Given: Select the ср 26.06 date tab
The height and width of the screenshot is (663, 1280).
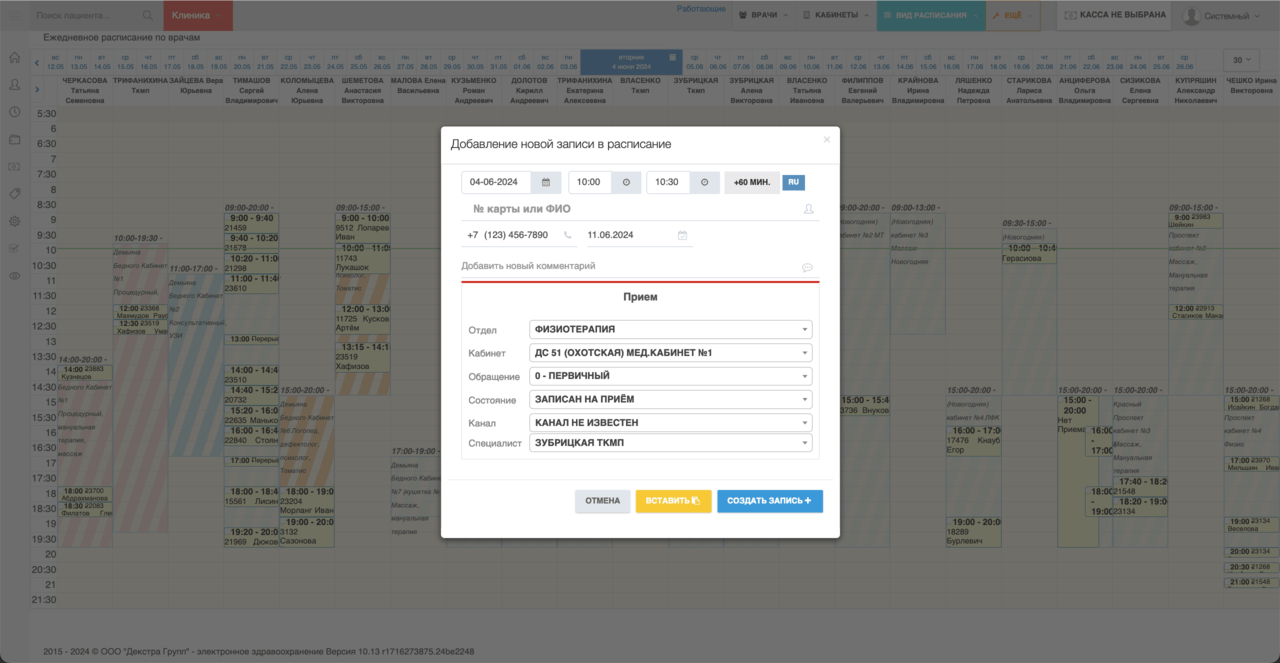Looking at the screenshot, I should click(1185, 61).
